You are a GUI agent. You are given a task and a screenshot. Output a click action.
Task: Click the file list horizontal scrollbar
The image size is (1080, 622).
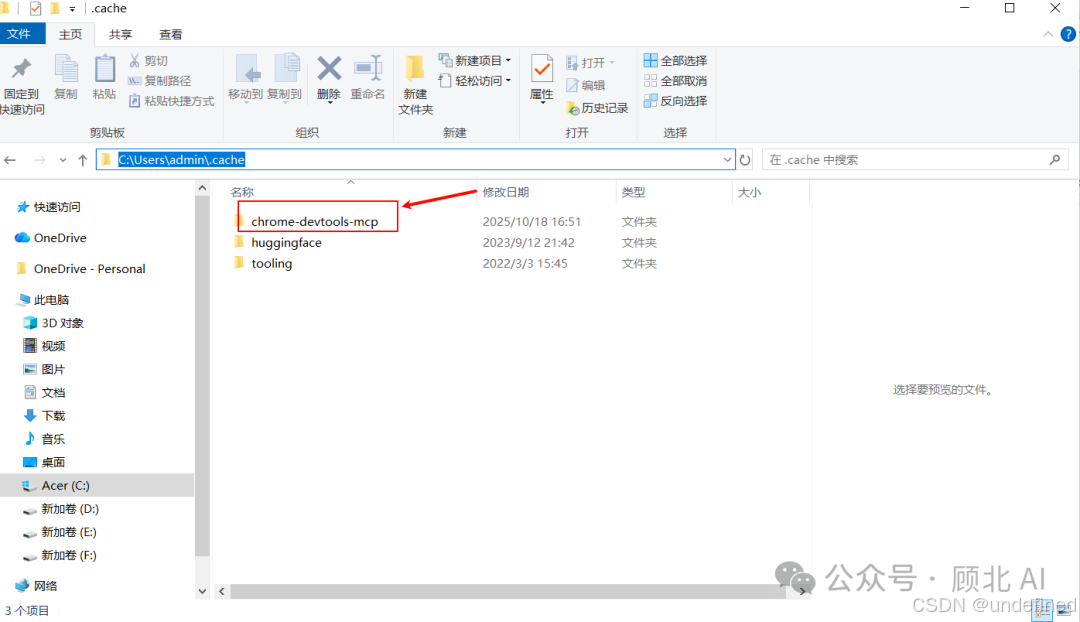point(508,591)
